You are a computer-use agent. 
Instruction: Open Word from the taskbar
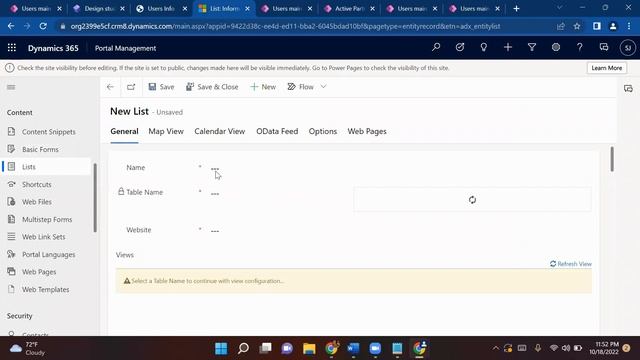[x=353, y=348]
